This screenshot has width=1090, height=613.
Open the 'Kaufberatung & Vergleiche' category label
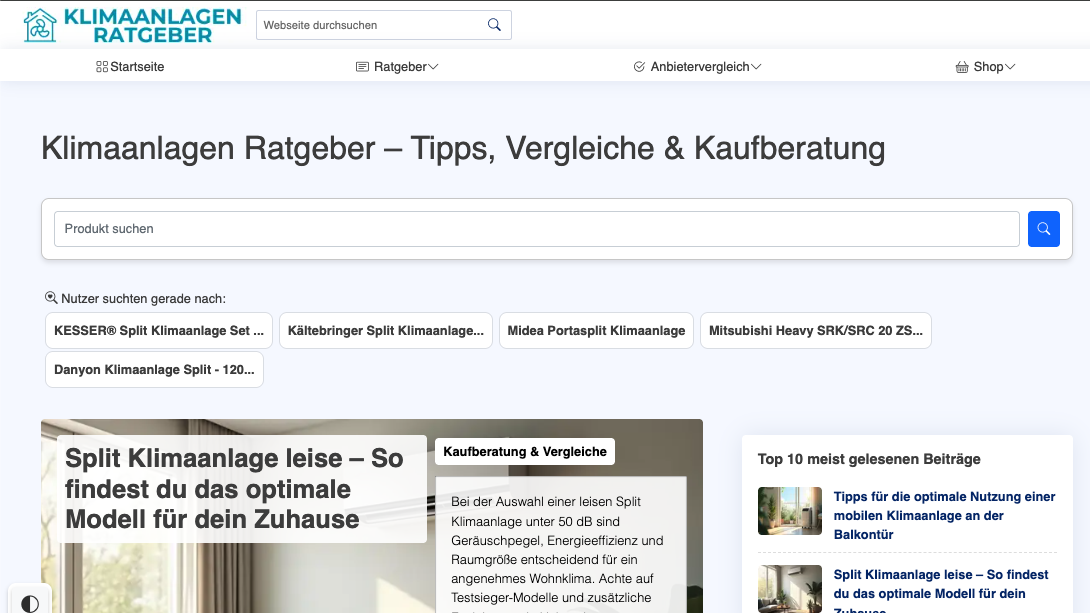[525, 451]
